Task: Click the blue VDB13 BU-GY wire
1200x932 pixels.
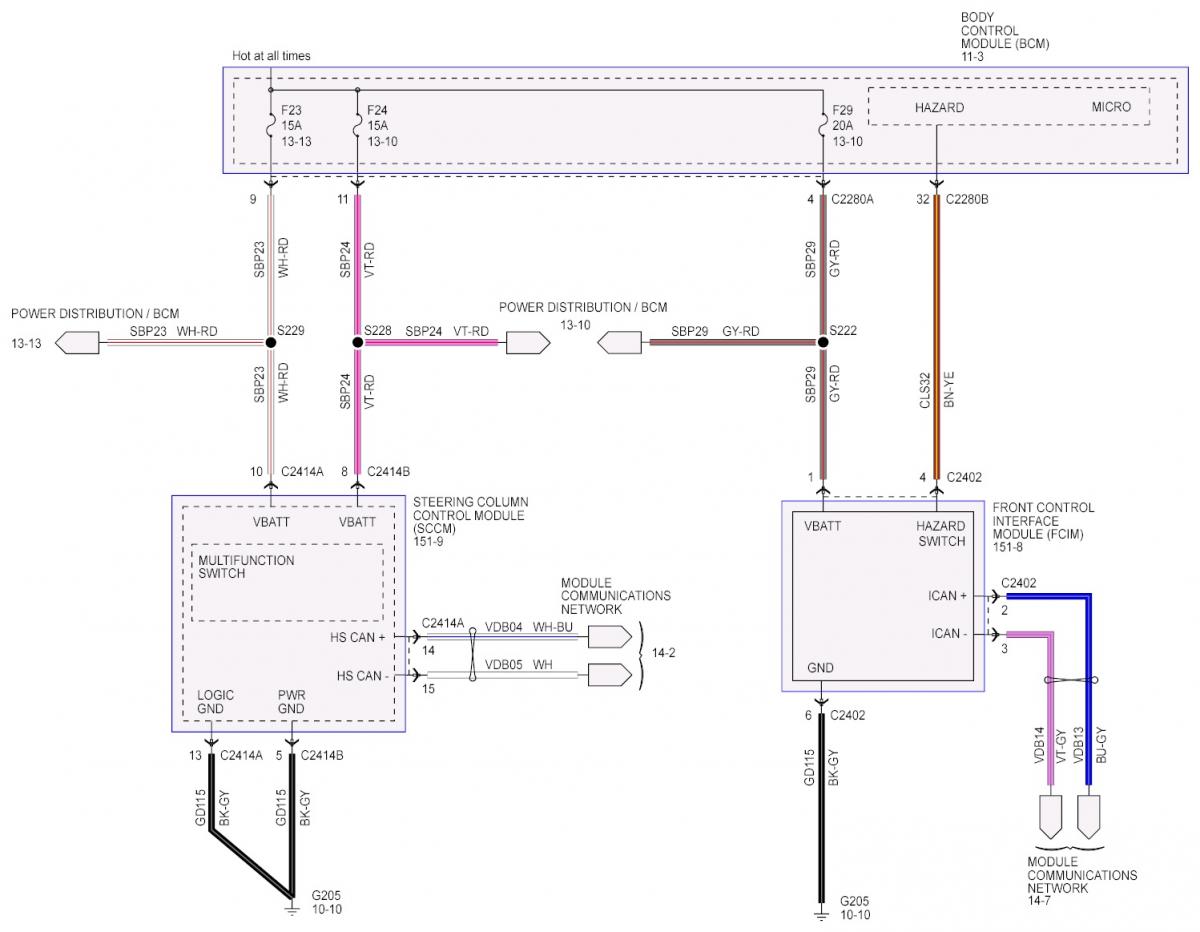Action: tap(1089, 690)
